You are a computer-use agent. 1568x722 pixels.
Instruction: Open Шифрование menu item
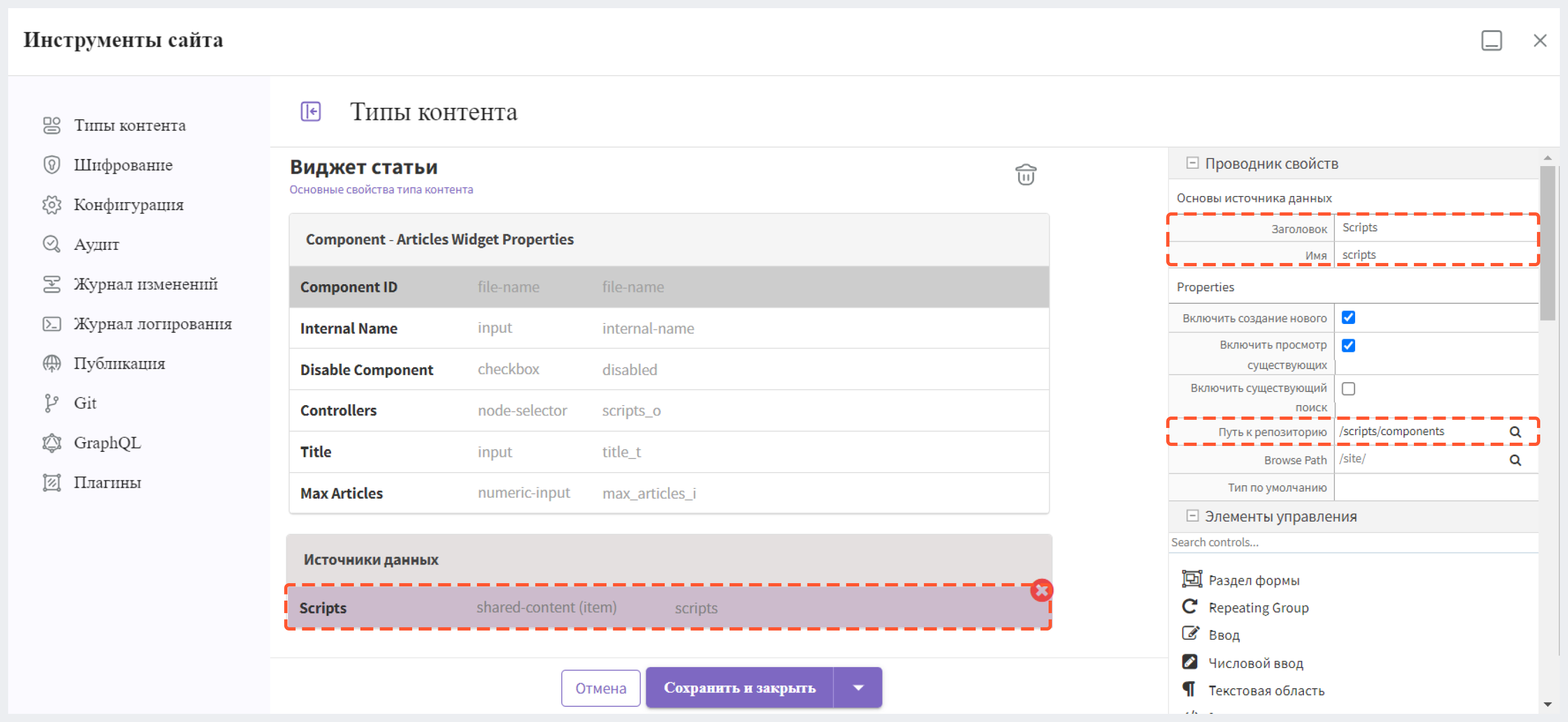coord(123,165)
